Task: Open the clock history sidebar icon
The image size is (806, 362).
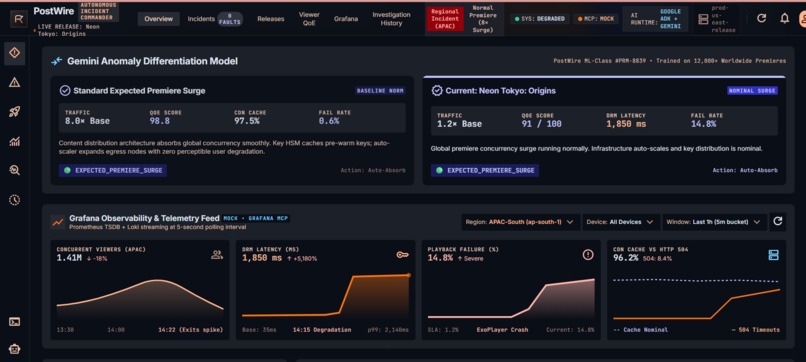Action: tap(14, 200)
